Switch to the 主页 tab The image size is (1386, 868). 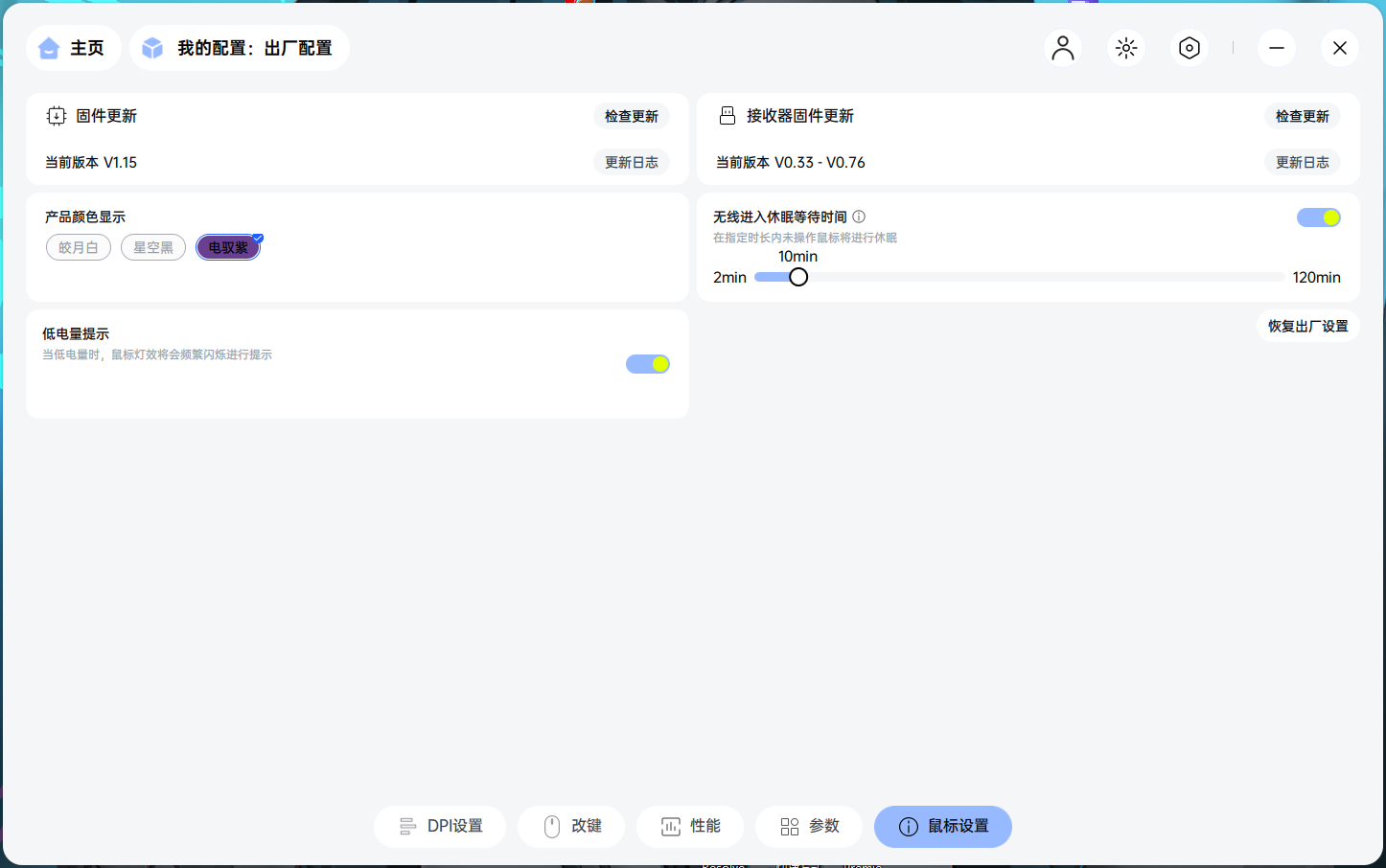[73, 47]
